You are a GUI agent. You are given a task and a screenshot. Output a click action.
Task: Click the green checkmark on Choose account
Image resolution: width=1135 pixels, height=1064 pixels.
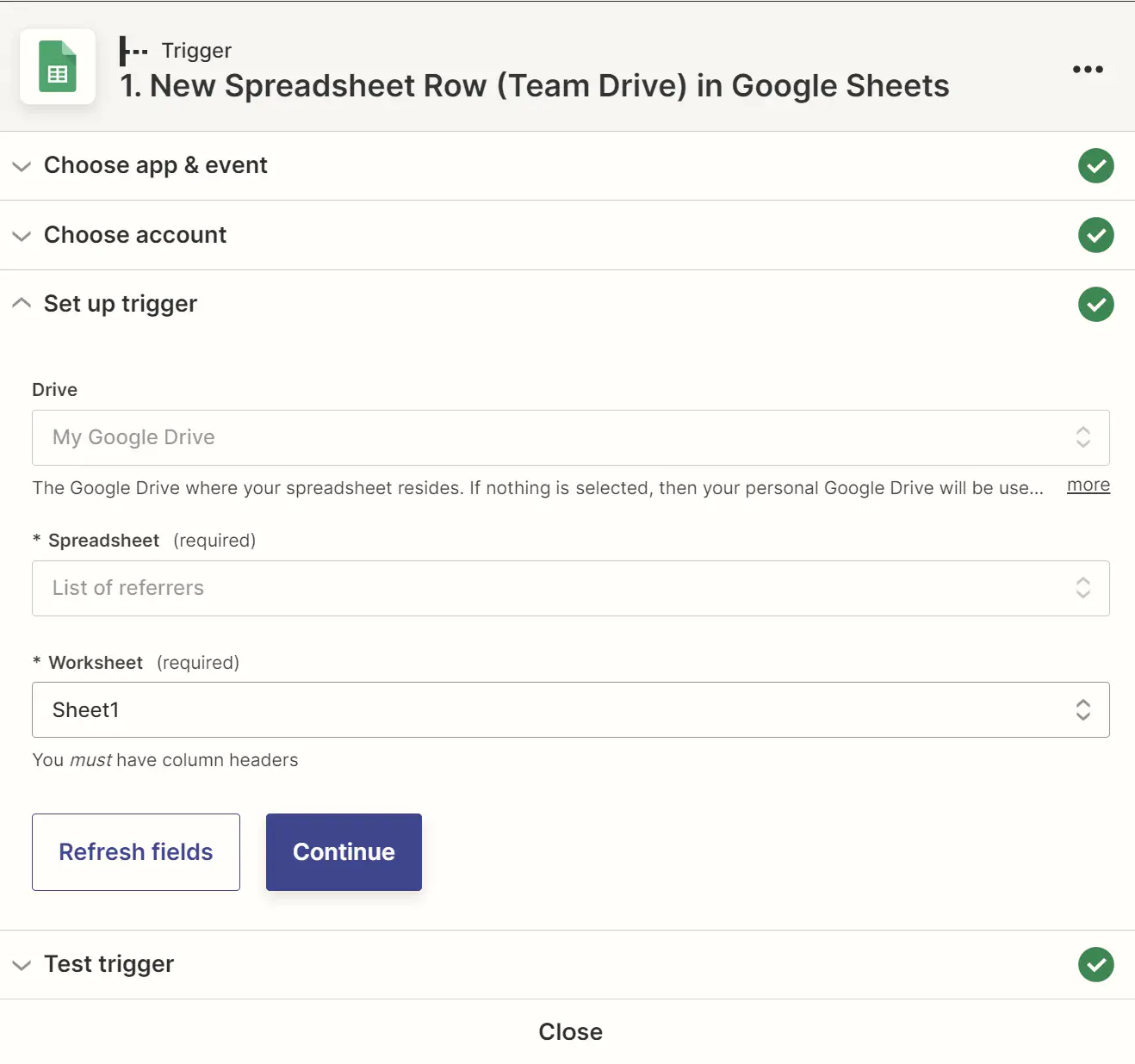pyautogui.click(x=1096, y=235)
